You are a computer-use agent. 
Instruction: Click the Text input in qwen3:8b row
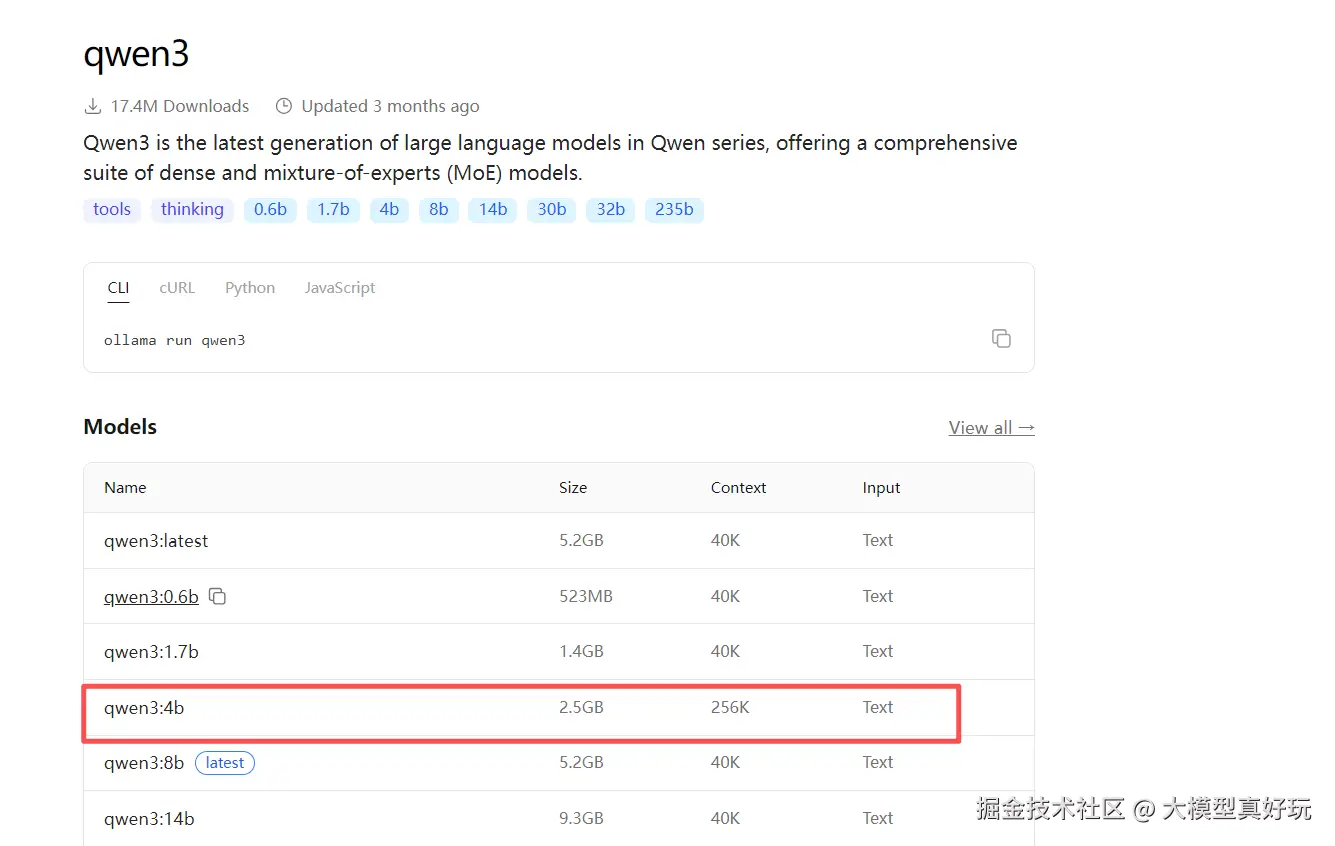tap(878, 762)
